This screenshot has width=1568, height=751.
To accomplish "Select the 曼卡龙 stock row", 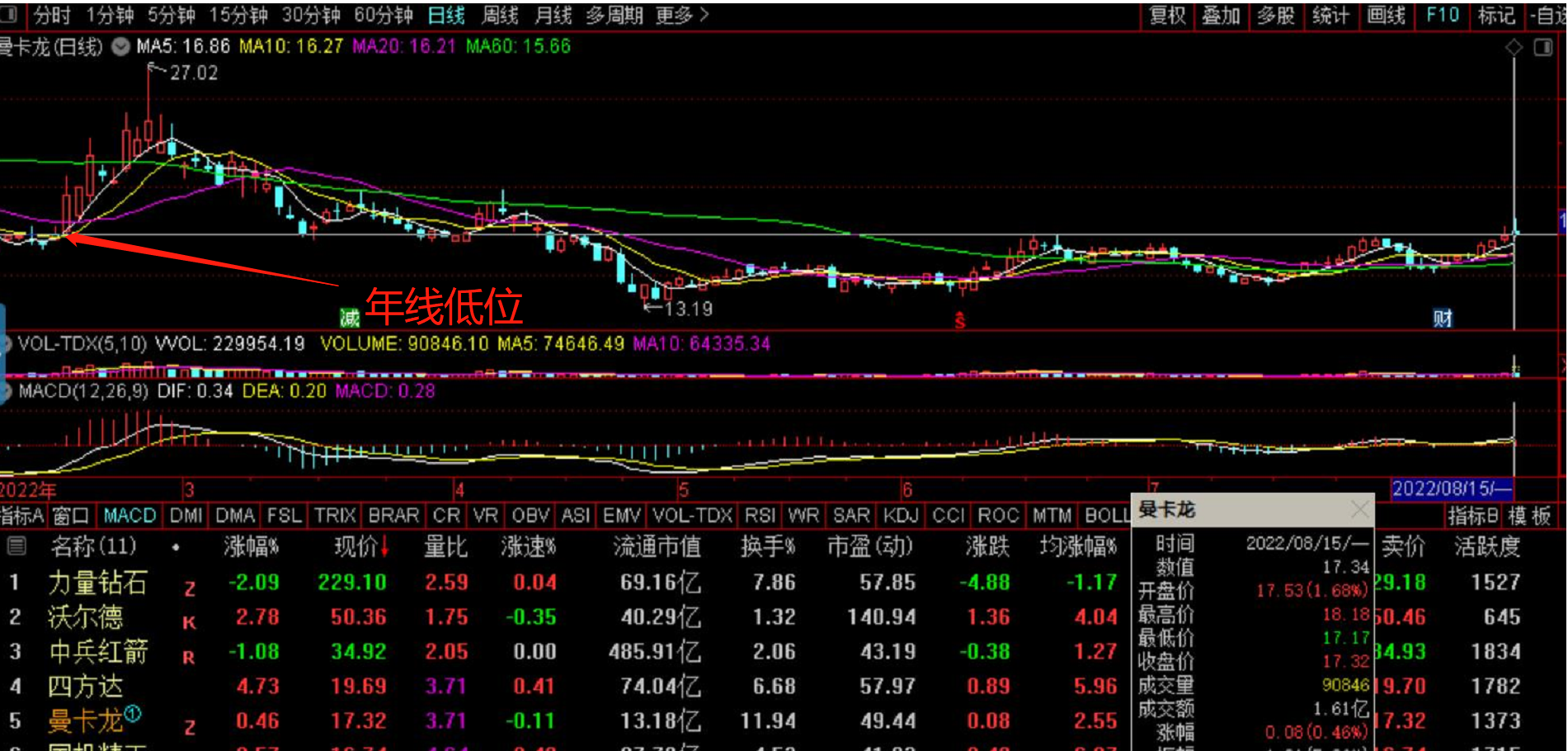I will point(565,721).
